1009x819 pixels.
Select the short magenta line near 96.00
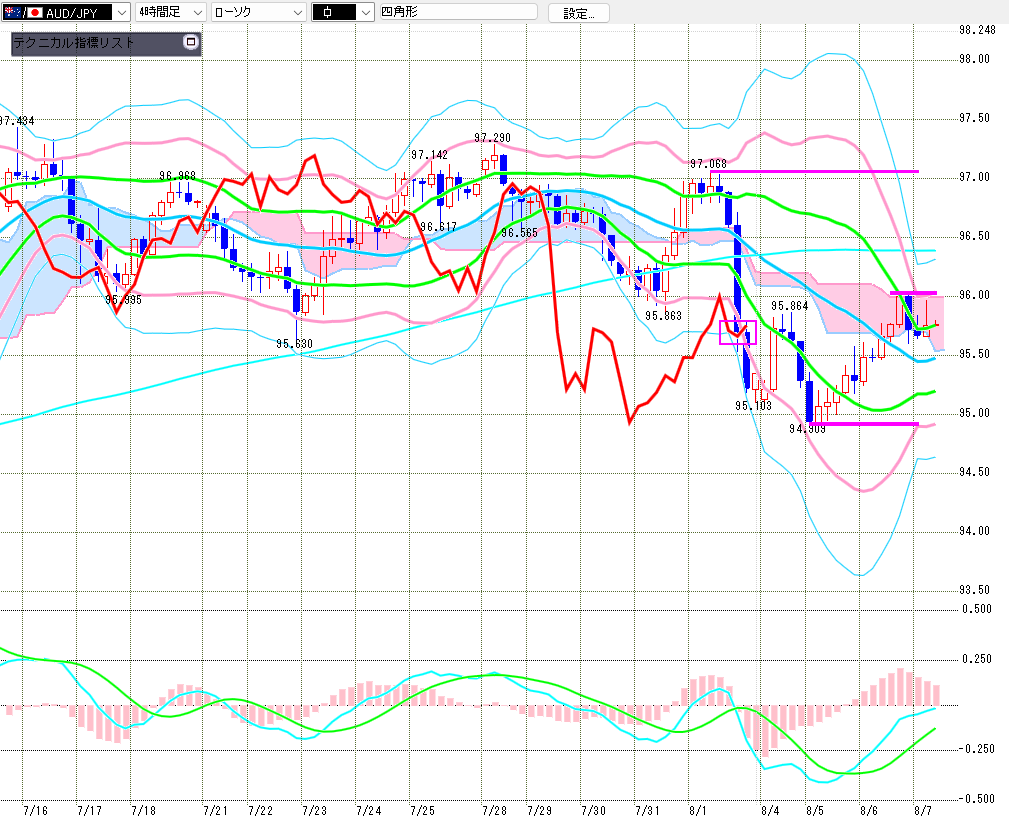coord(913,293)
